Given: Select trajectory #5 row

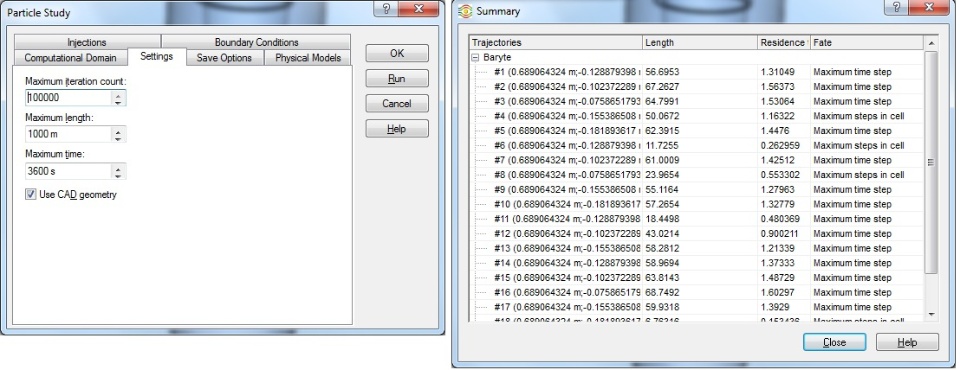Looking at the screenshot, I should (696, 130).
